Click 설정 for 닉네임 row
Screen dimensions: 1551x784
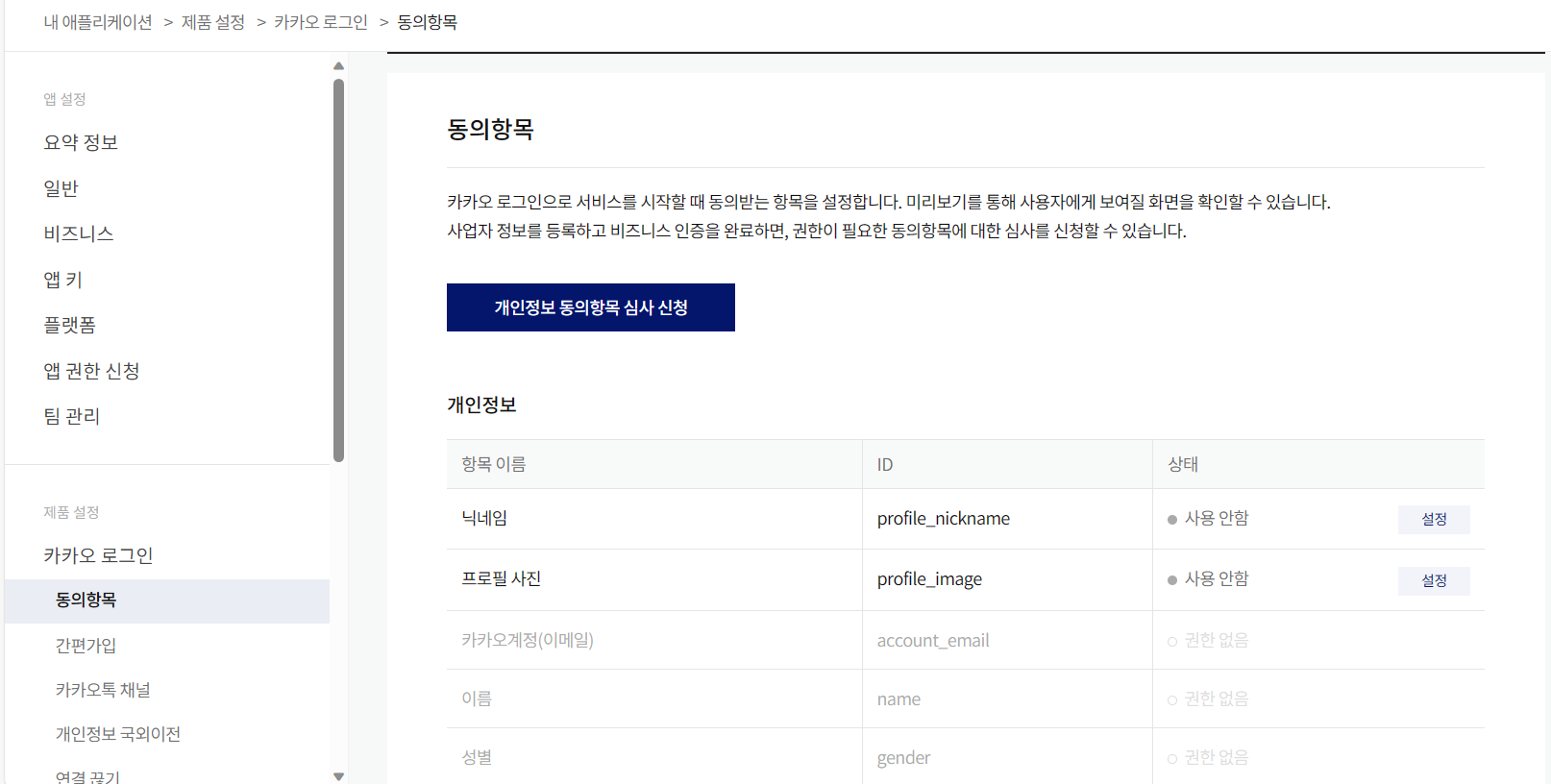click(x=1434, y=519)
